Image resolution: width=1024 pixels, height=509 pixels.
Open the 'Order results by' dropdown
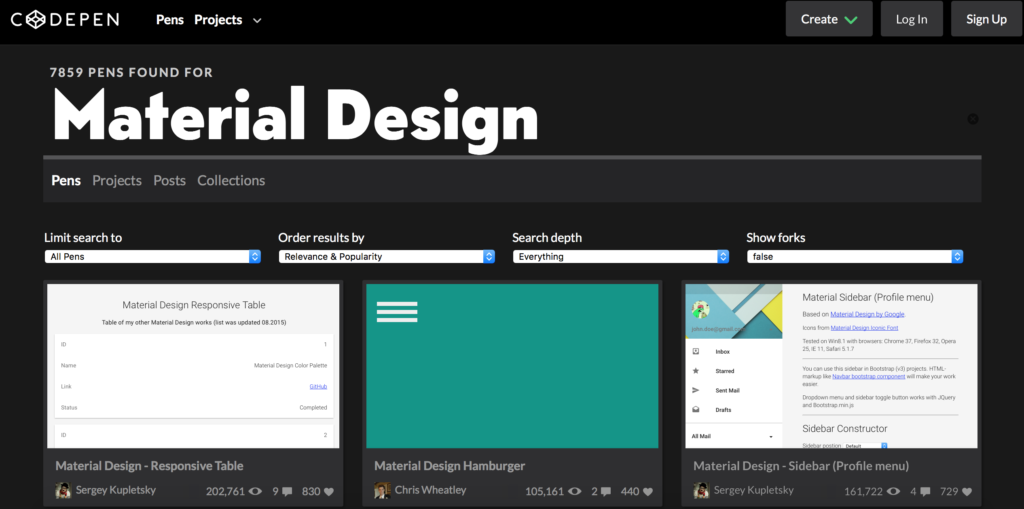tap(387, 256)
